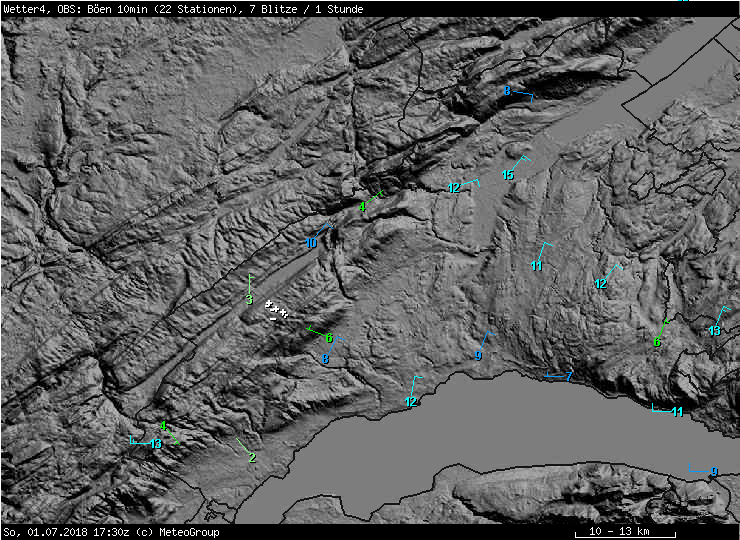
Task: Click the green 4 near blue 10
Action: pyautogui.click(x=362, y=207)
